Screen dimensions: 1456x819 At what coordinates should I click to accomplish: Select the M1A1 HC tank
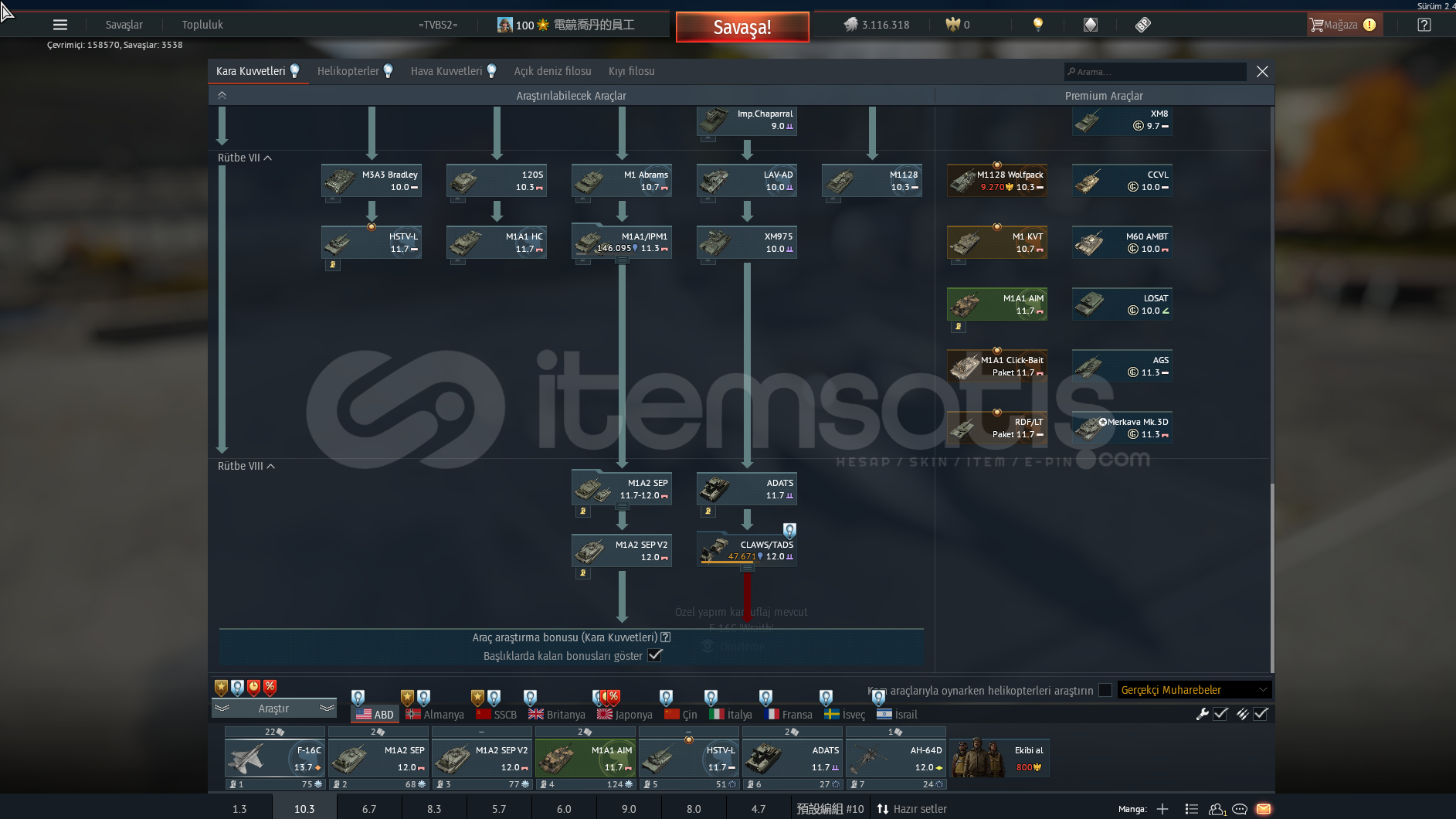coord(497,243)
